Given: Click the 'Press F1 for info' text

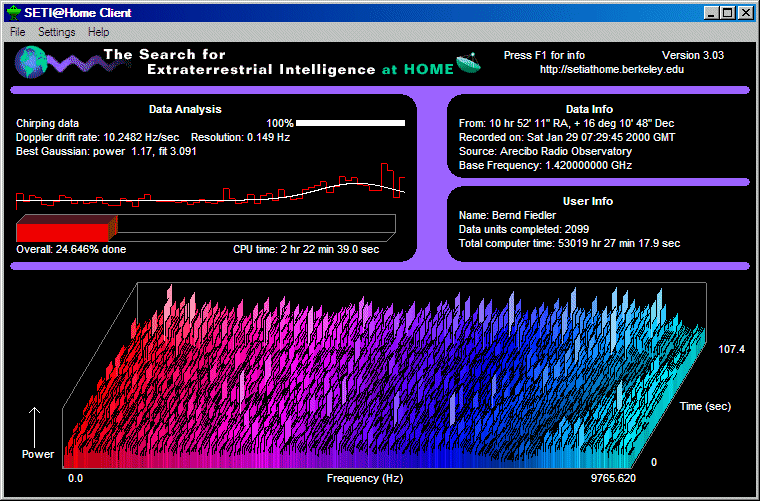Looking at the screenshot, I should pos(544,55).
